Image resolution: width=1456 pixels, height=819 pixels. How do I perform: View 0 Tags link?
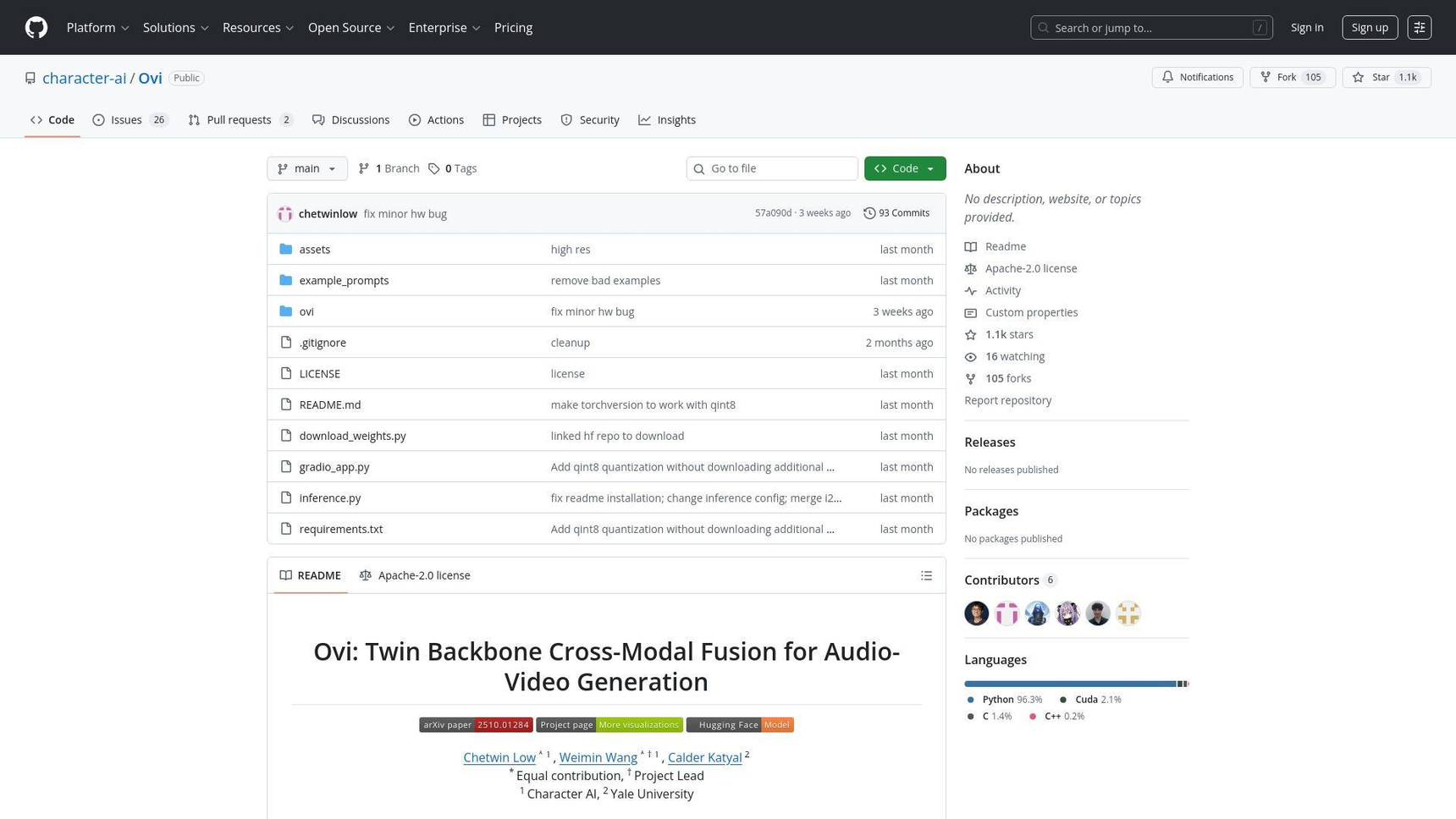(453, 168)
